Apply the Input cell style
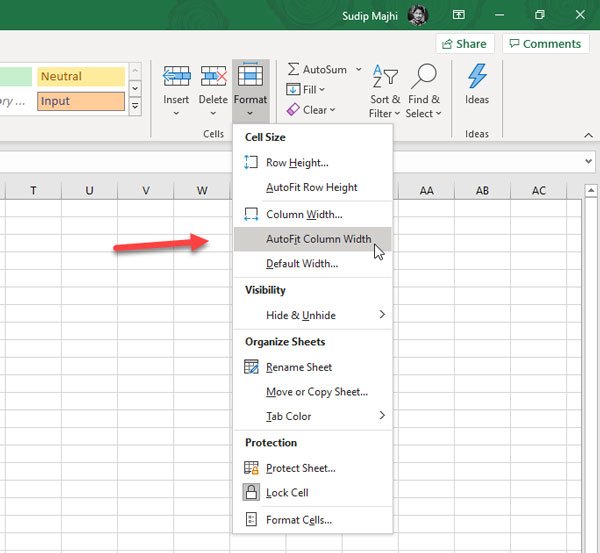The image size is (600, 553). coord(81,101)
